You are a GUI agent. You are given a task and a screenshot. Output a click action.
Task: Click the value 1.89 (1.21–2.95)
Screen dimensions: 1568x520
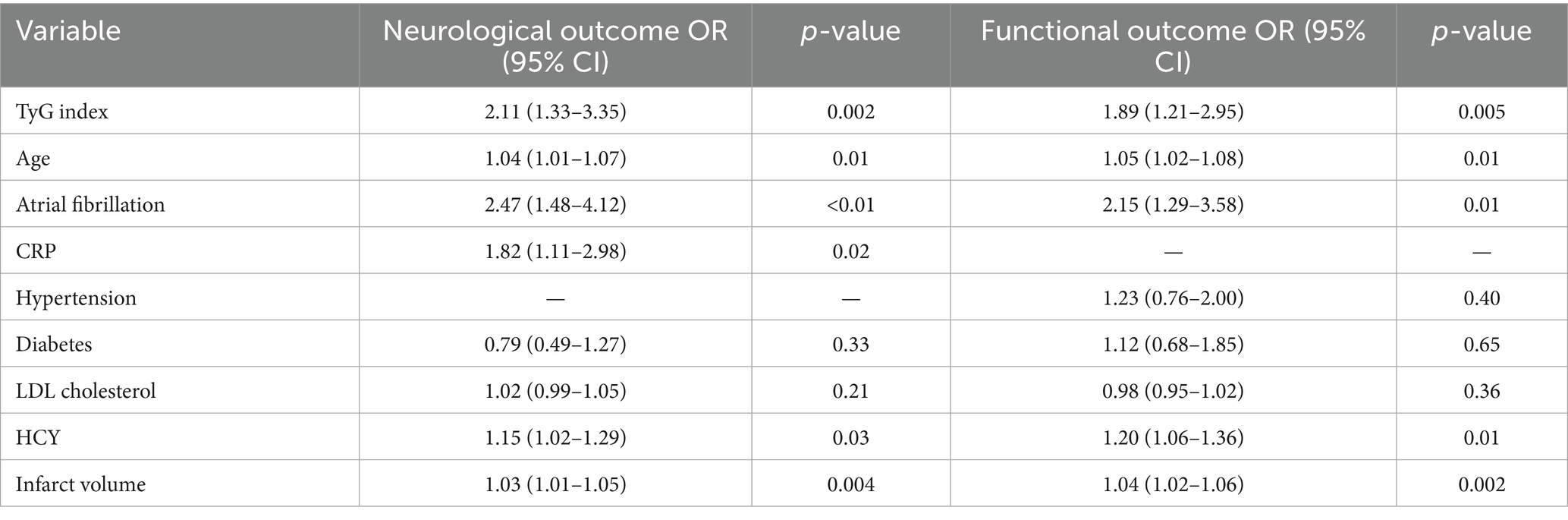point(1172,112)
